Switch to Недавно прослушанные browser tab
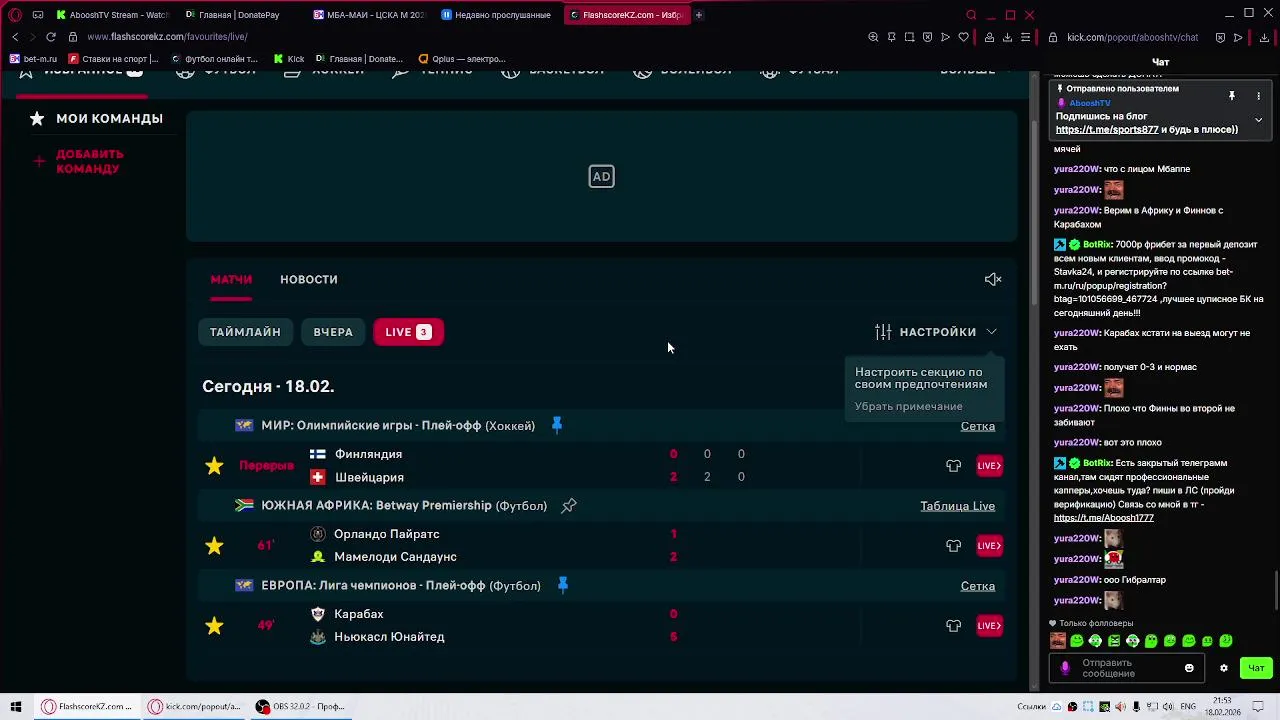Viewport: 1280px width, 720px height. pyautogui.click(x=497, y=15)
